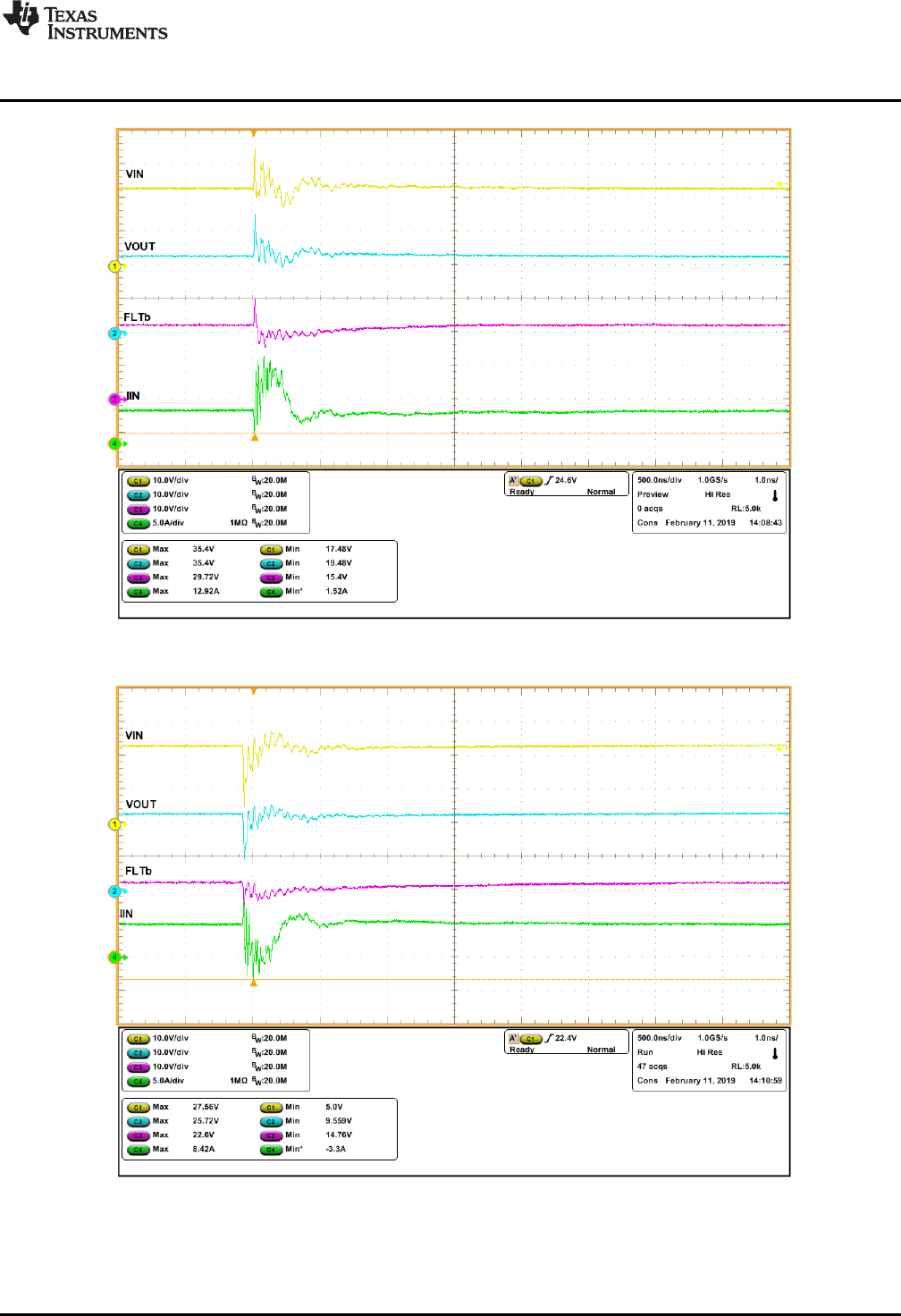Select the C4 5.0A/div badge in upper scope
Viewport: 901px width, 1316px height.
[138, 523]
